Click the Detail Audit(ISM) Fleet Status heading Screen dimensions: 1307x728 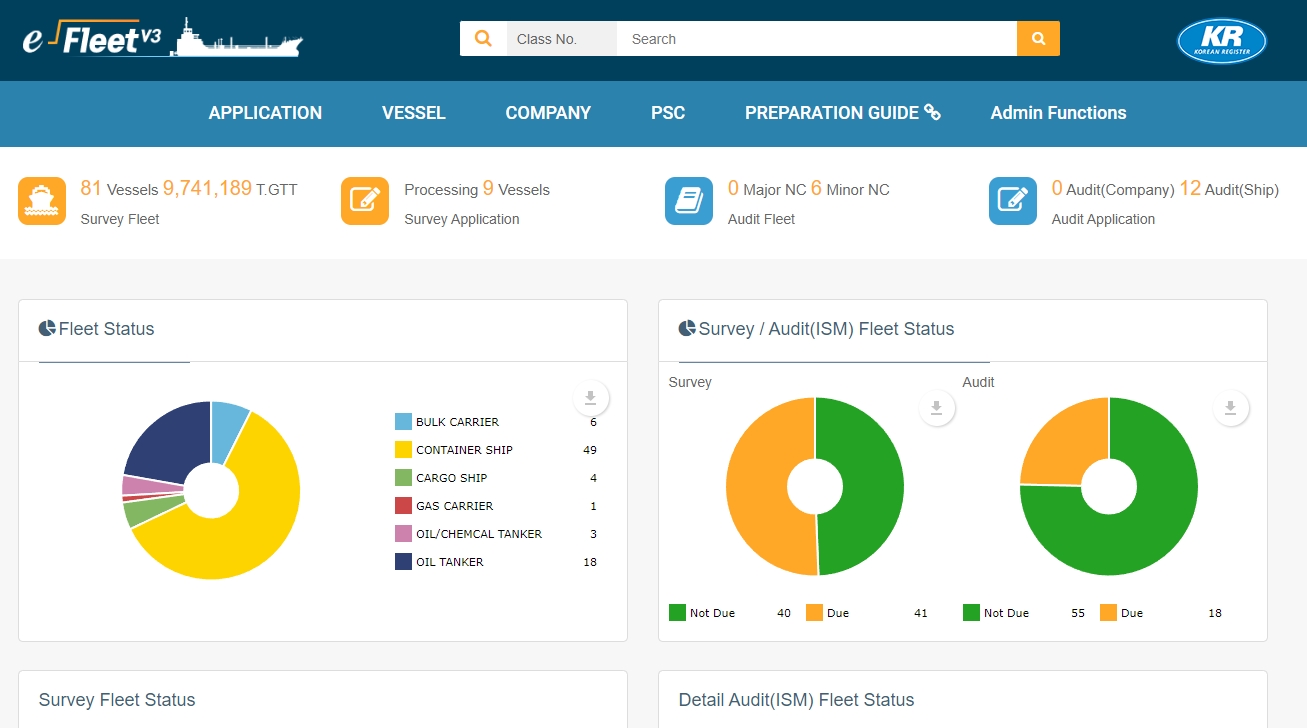[x=796, y=700]
